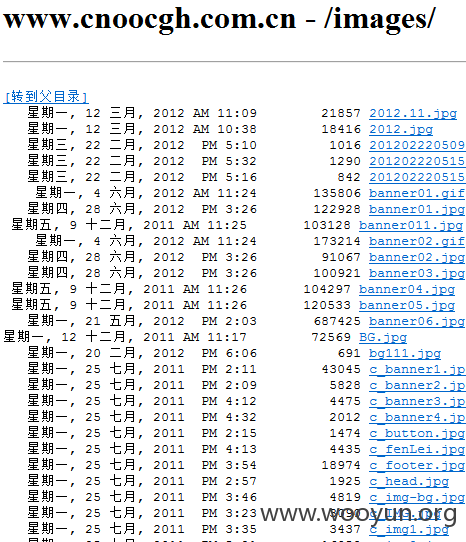
Task: Open the BG.jpg link
Action: click(x=383, y=337)
